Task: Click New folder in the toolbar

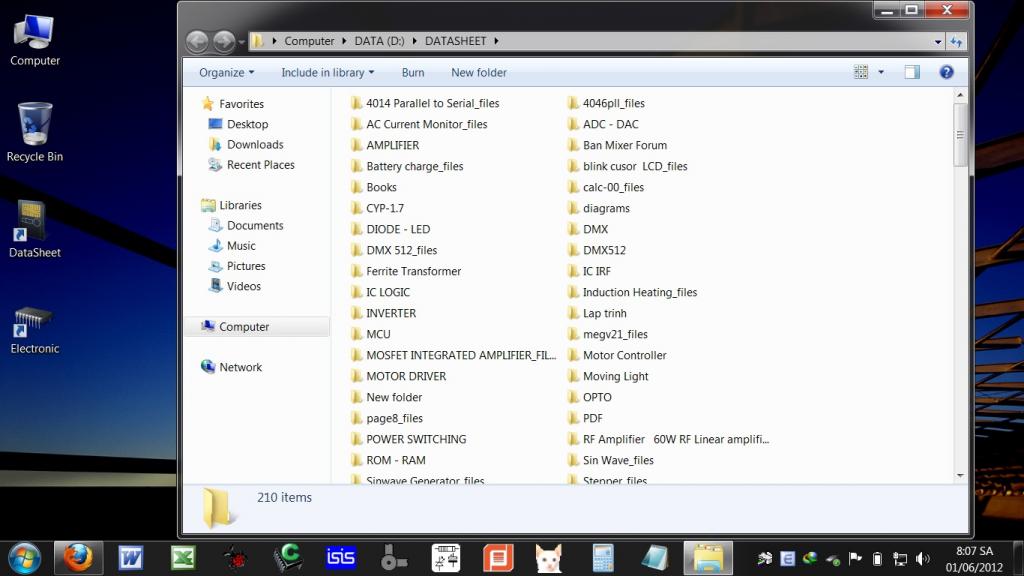Action: pyautogui.click(x=479, y=72)
